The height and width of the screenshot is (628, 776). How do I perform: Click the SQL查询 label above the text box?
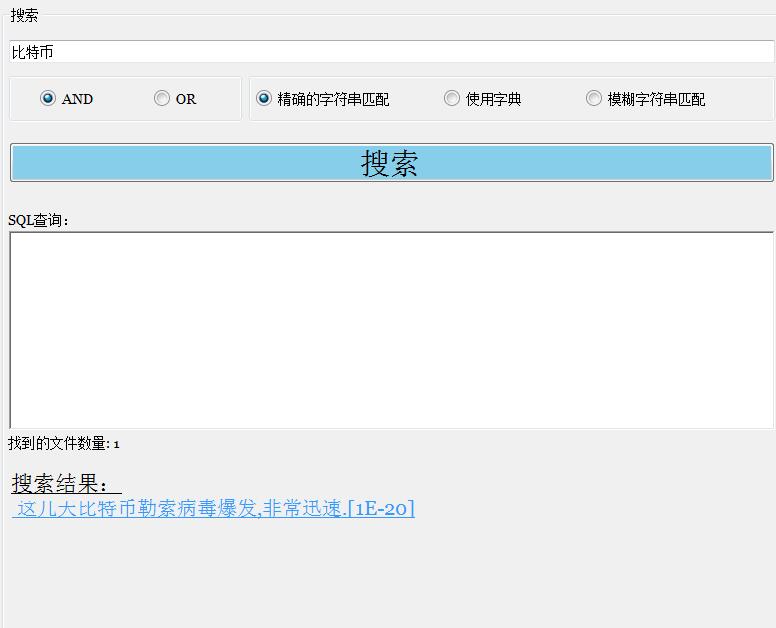coord(38,220)
